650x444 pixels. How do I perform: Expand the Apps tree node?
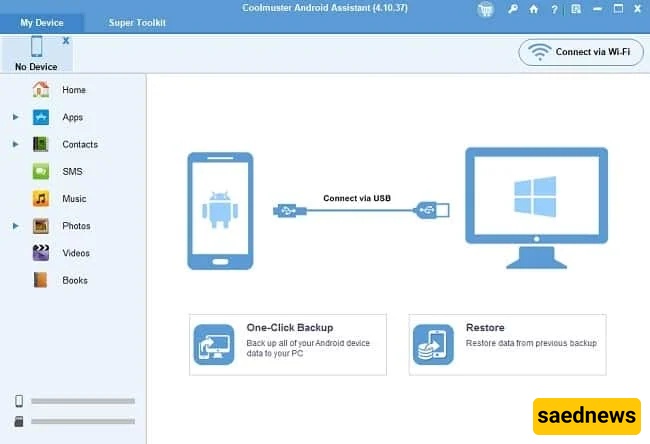tap(15, 117)
